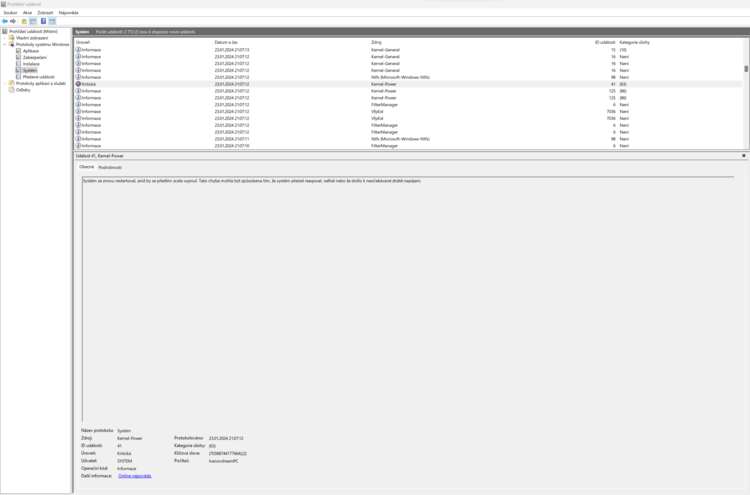This screenshot has height=495, width=750.
Task: Click the Kernel-Power value beside Zdroj
Action: pyautogui.click(x=130, y=438)
